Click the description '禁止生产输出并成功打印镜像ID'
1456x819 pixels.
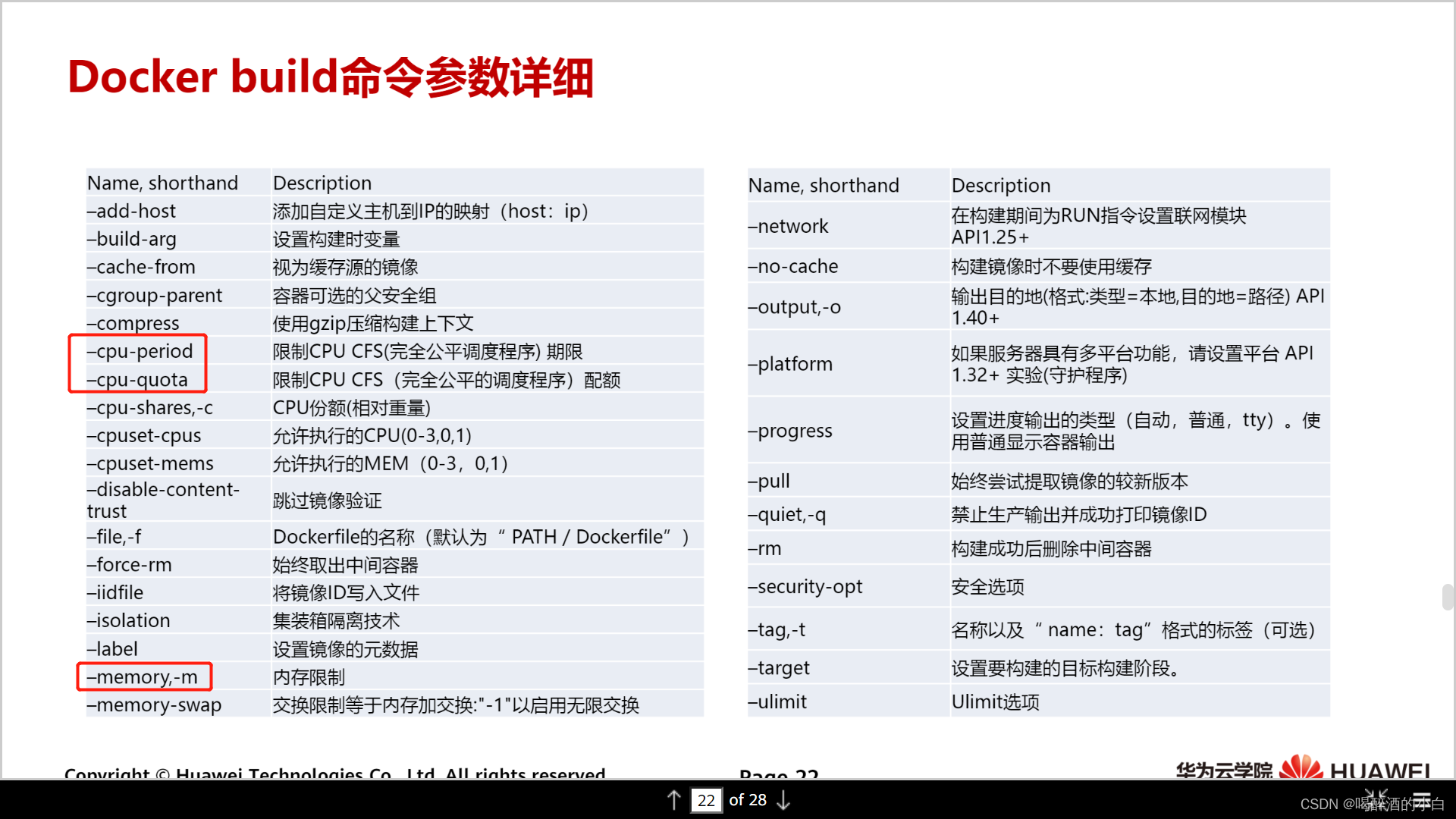click(1078, 514)
